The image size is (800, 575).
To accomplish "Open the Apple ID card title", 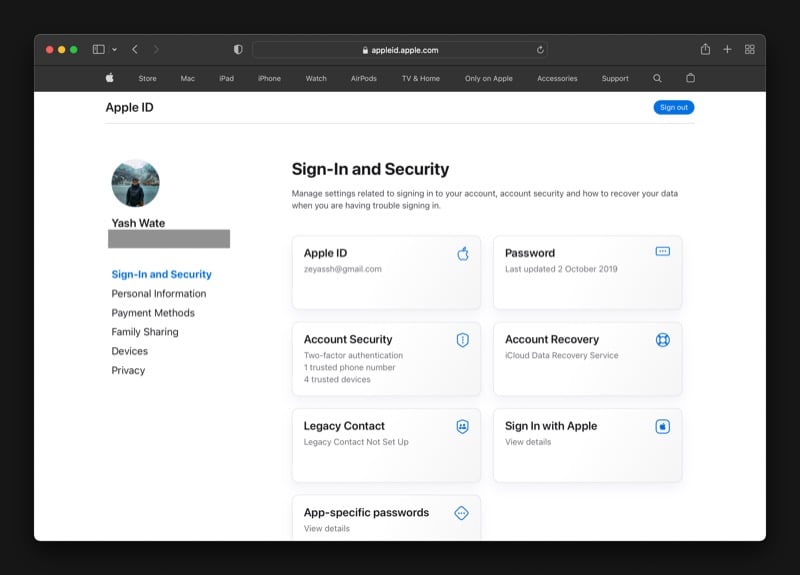I will coord(326,253).
